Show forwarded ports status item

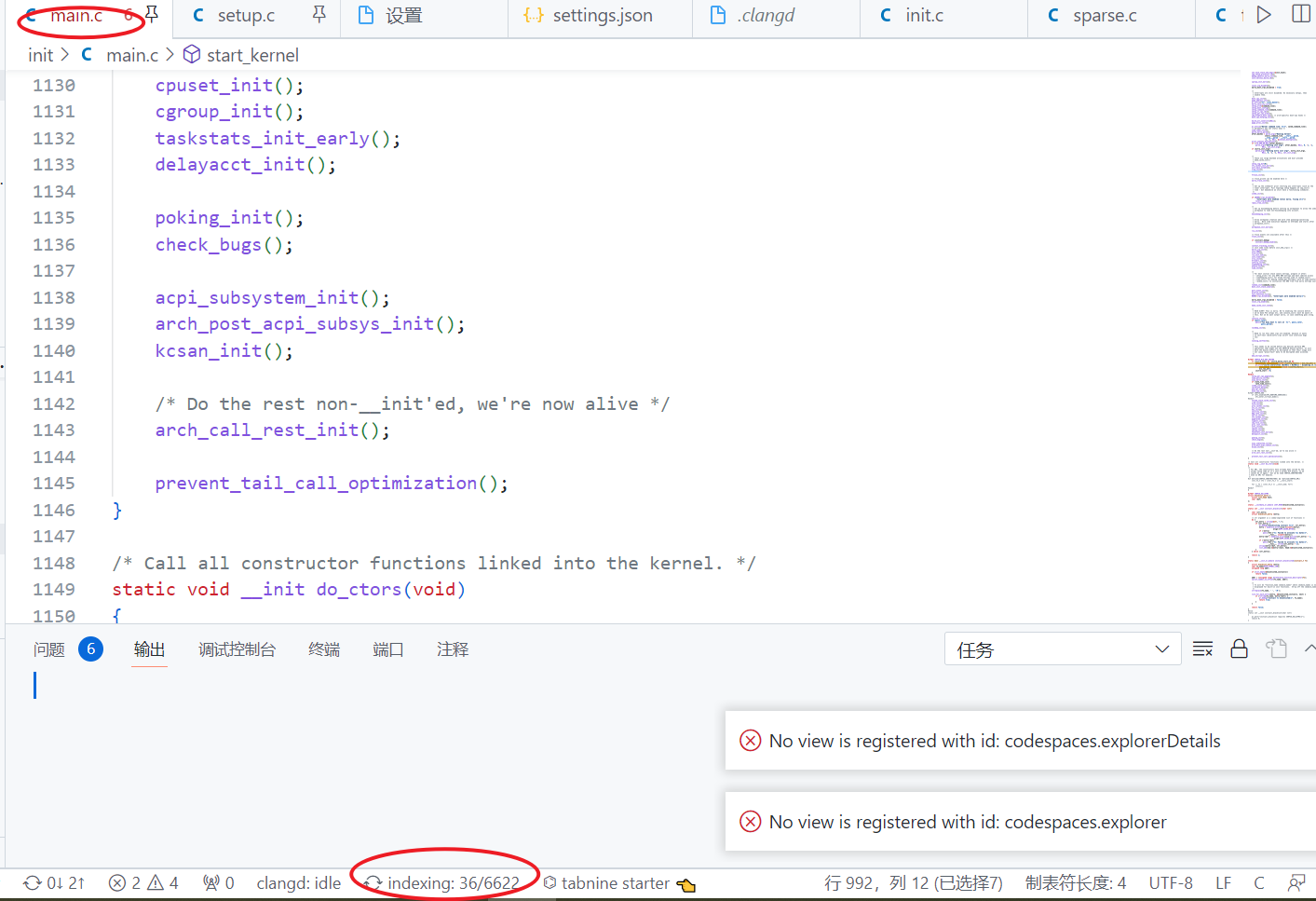[x=219, y=882]
